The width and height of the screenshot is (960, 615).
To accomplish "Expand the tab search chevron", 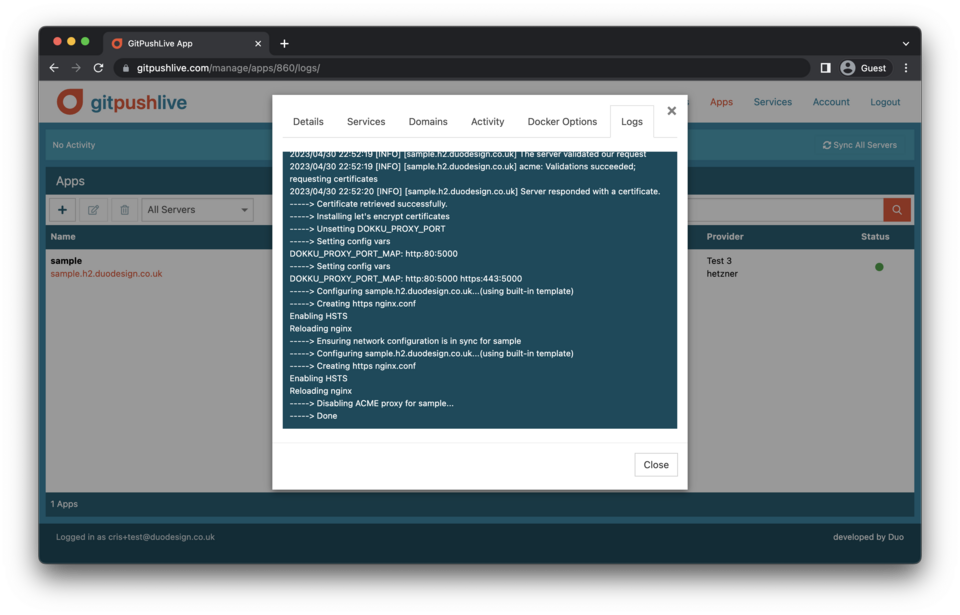I will [906, 43].
